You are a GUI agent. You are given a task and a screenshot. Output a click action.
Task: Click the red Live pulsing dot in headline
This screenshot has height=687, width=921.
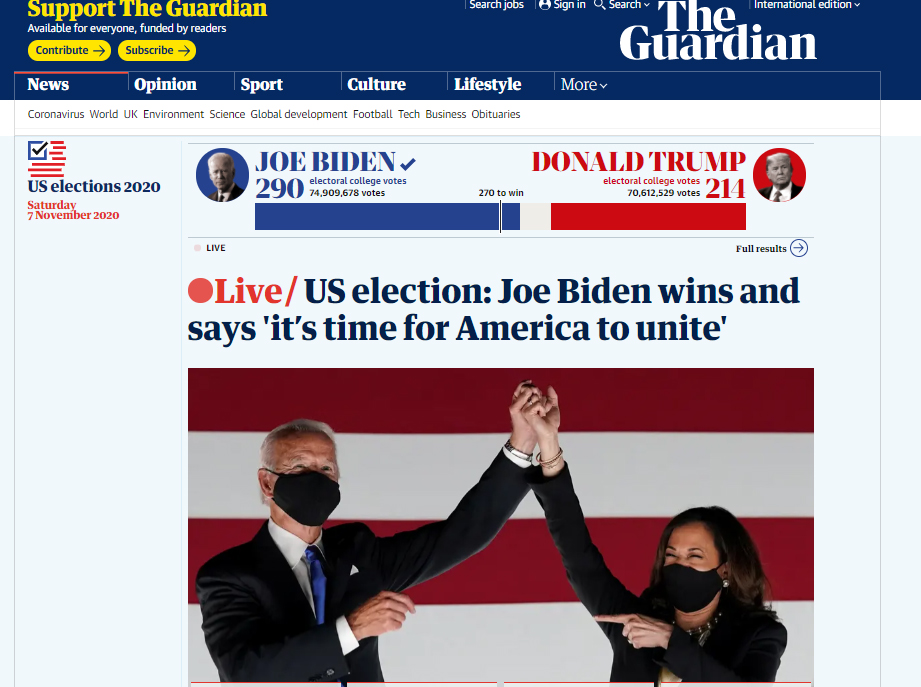pos(200,292)
